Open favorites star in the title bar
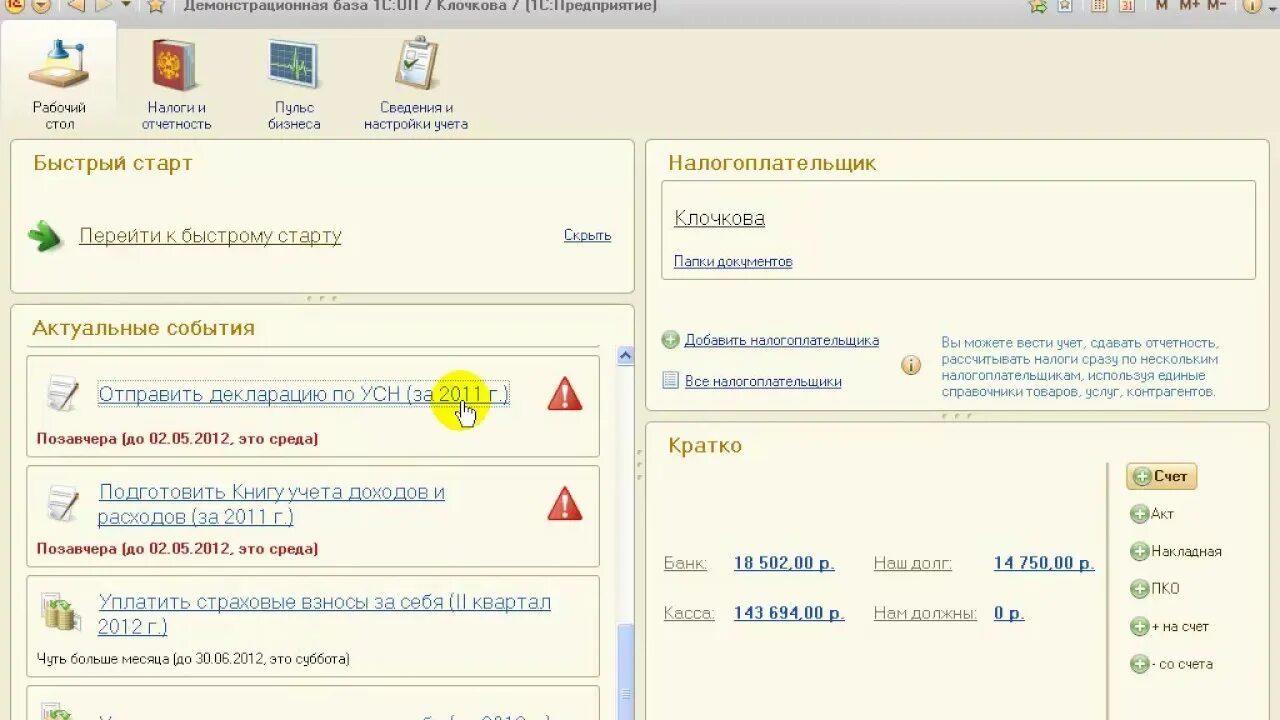 click(156, 6)
